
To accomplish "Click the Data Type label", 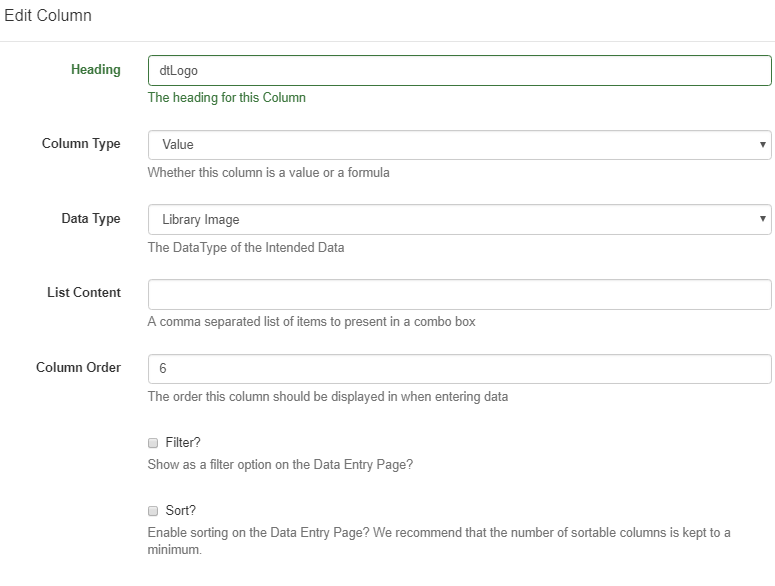I will (x=91, y=218).
